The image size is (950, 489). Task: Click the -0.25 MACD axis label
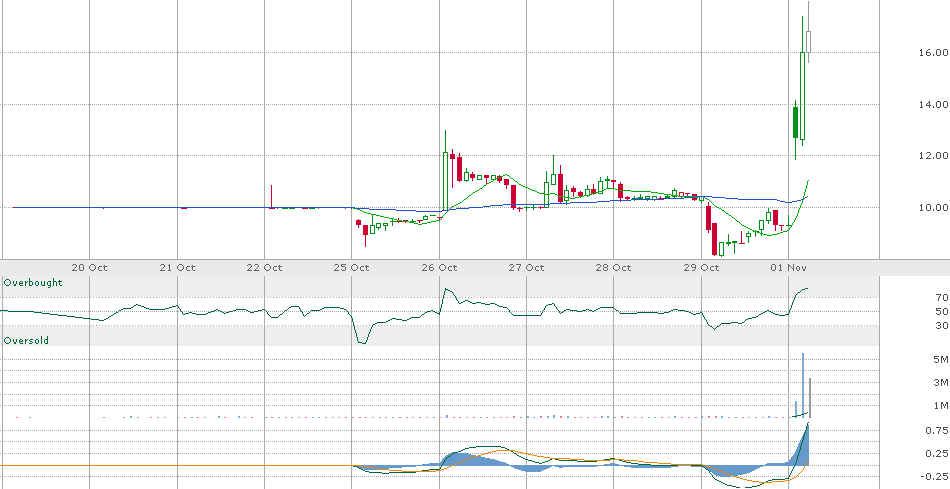935,476
